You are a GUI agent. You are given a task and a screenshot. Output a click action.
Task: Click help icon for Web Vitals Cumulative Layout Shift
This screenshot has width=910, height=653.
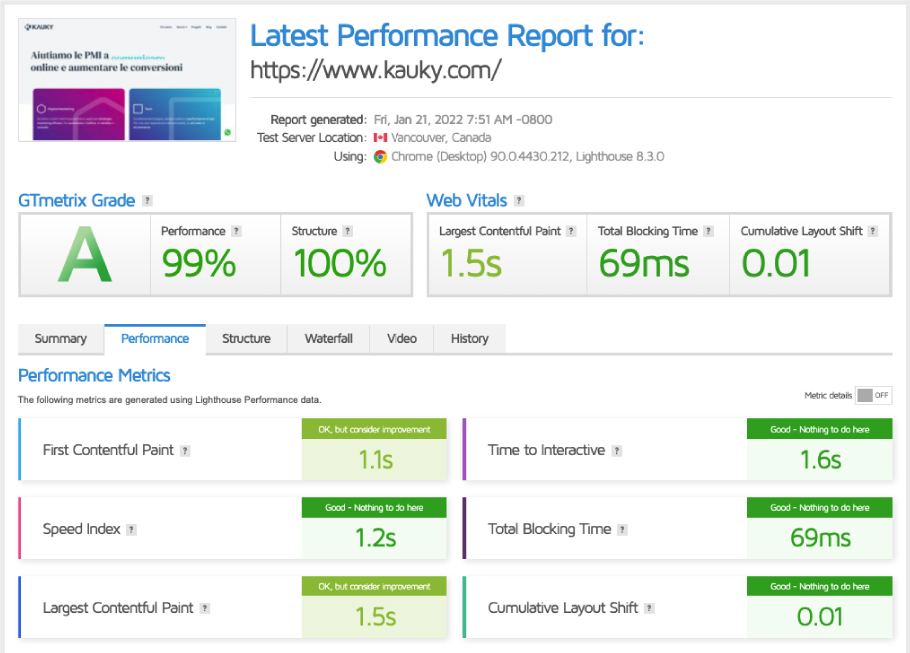(872, 231)
